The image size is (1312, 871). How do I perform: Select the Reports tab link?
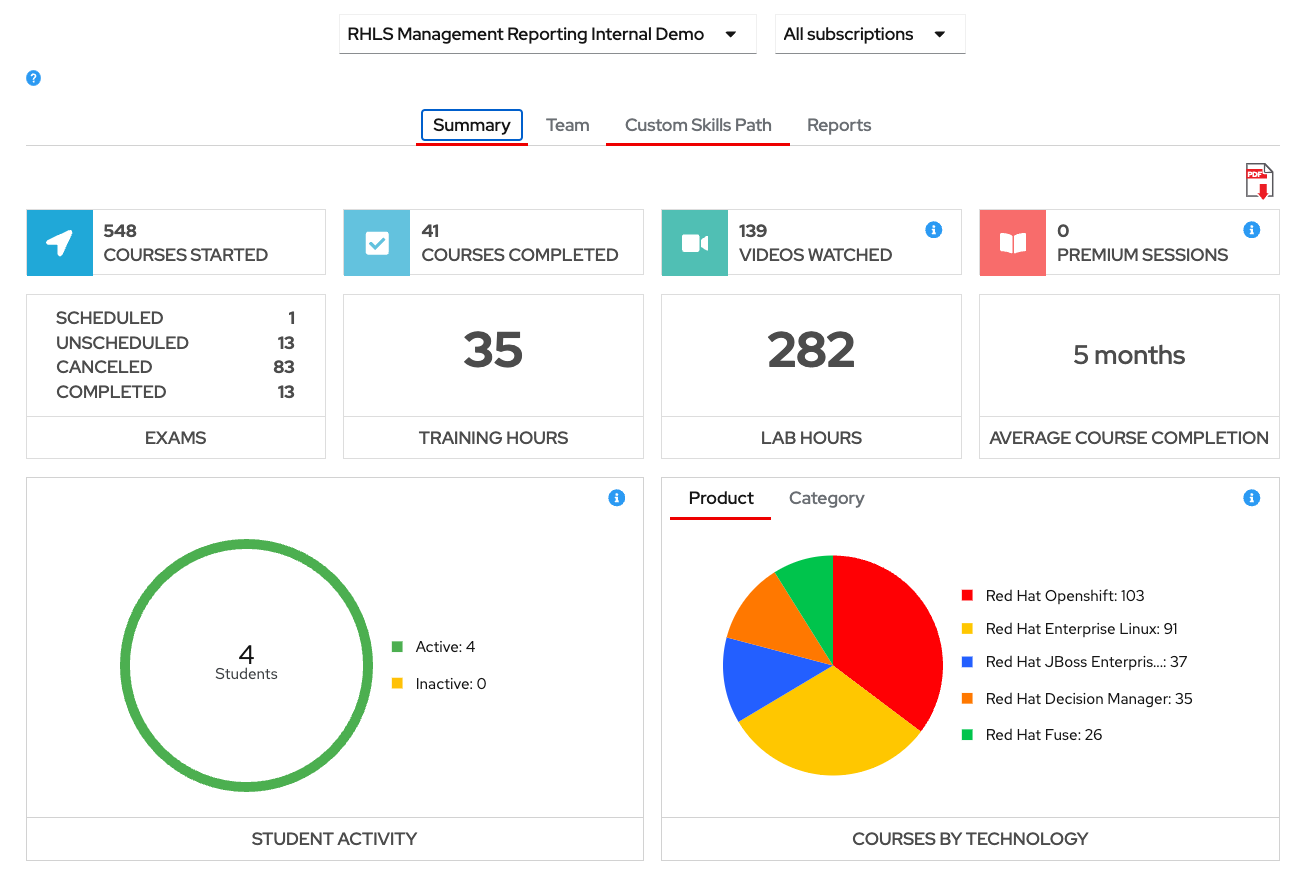(x=839, y=124)
